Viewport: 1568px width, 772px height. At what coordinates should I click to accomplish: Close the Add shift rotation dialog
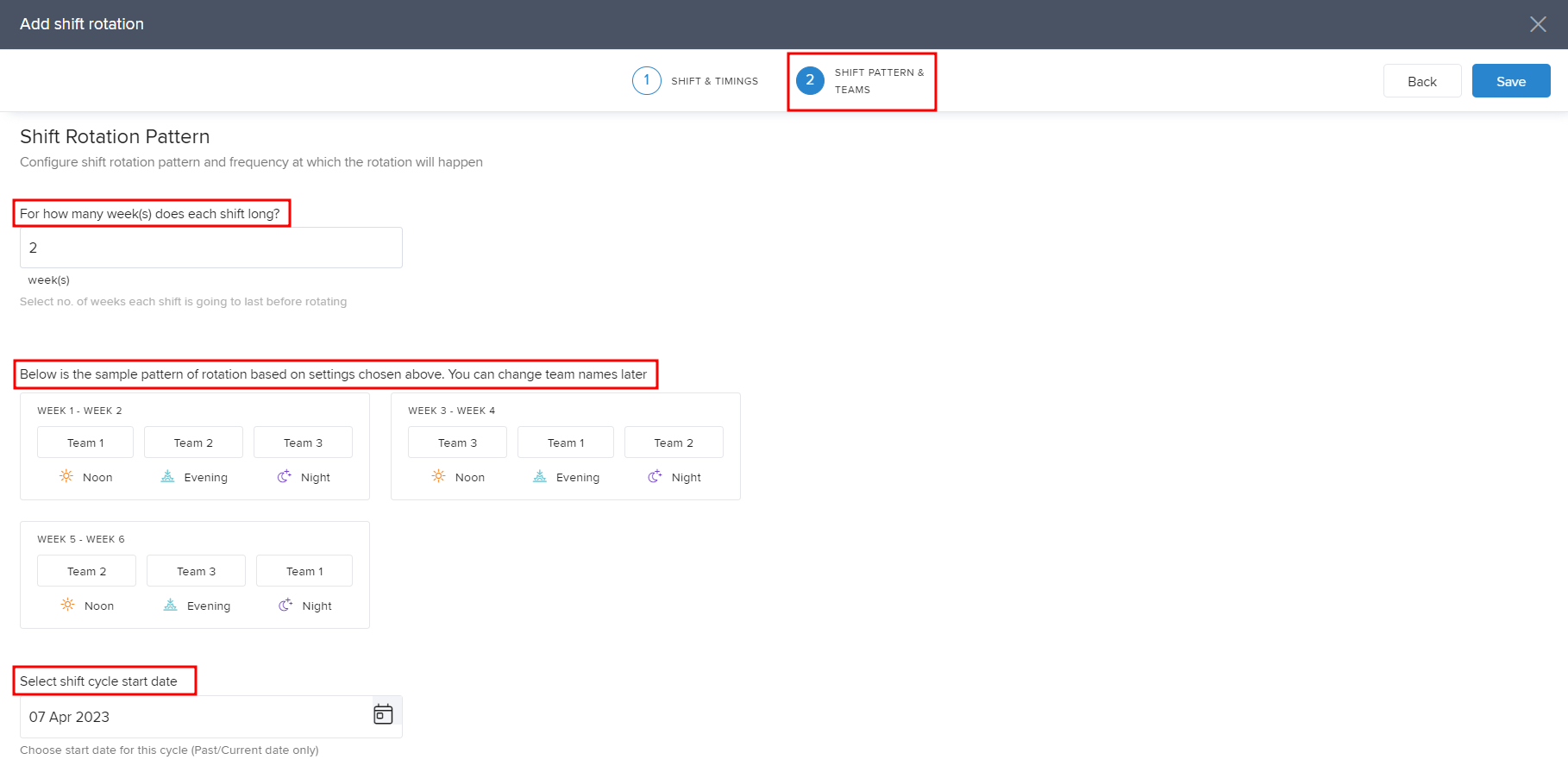coord(1538,24)
